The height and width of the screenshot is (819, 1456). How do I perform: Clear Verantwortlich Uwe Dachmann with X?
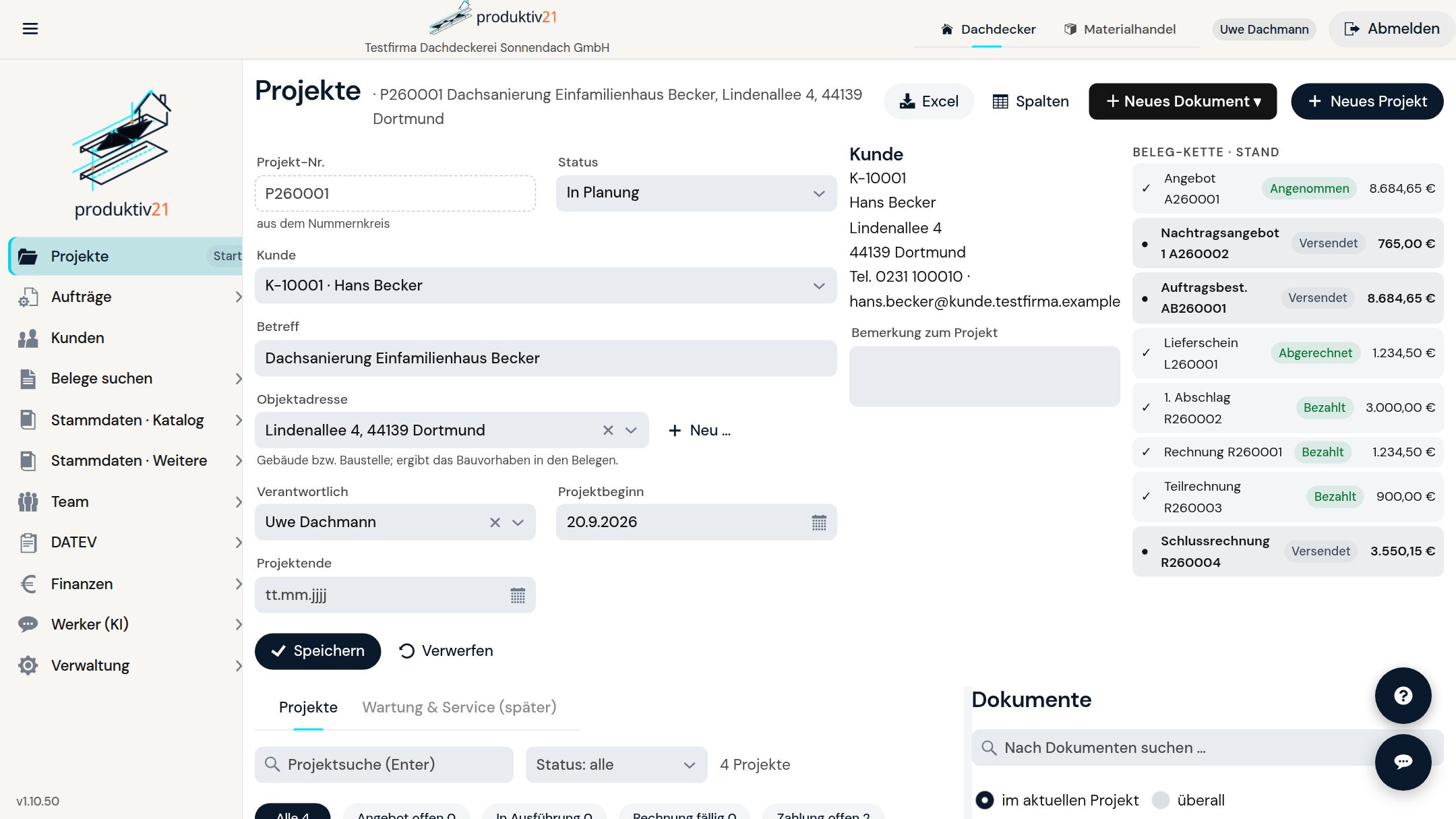(495, 522)
